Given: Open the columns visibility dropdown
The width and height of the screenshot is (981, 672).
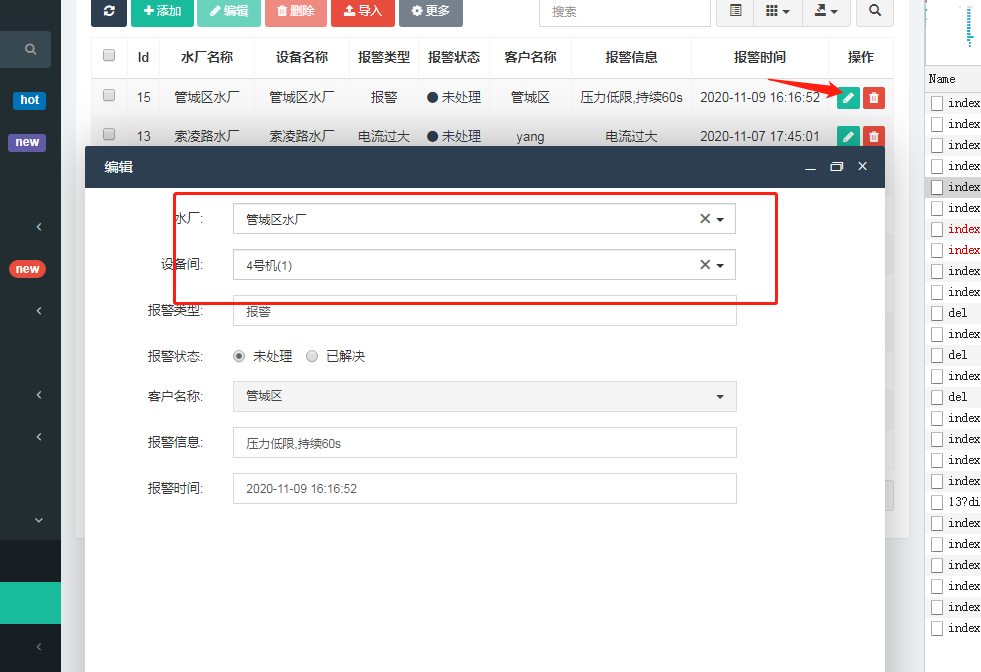Looking at the screenshot, I should point(778,11).
